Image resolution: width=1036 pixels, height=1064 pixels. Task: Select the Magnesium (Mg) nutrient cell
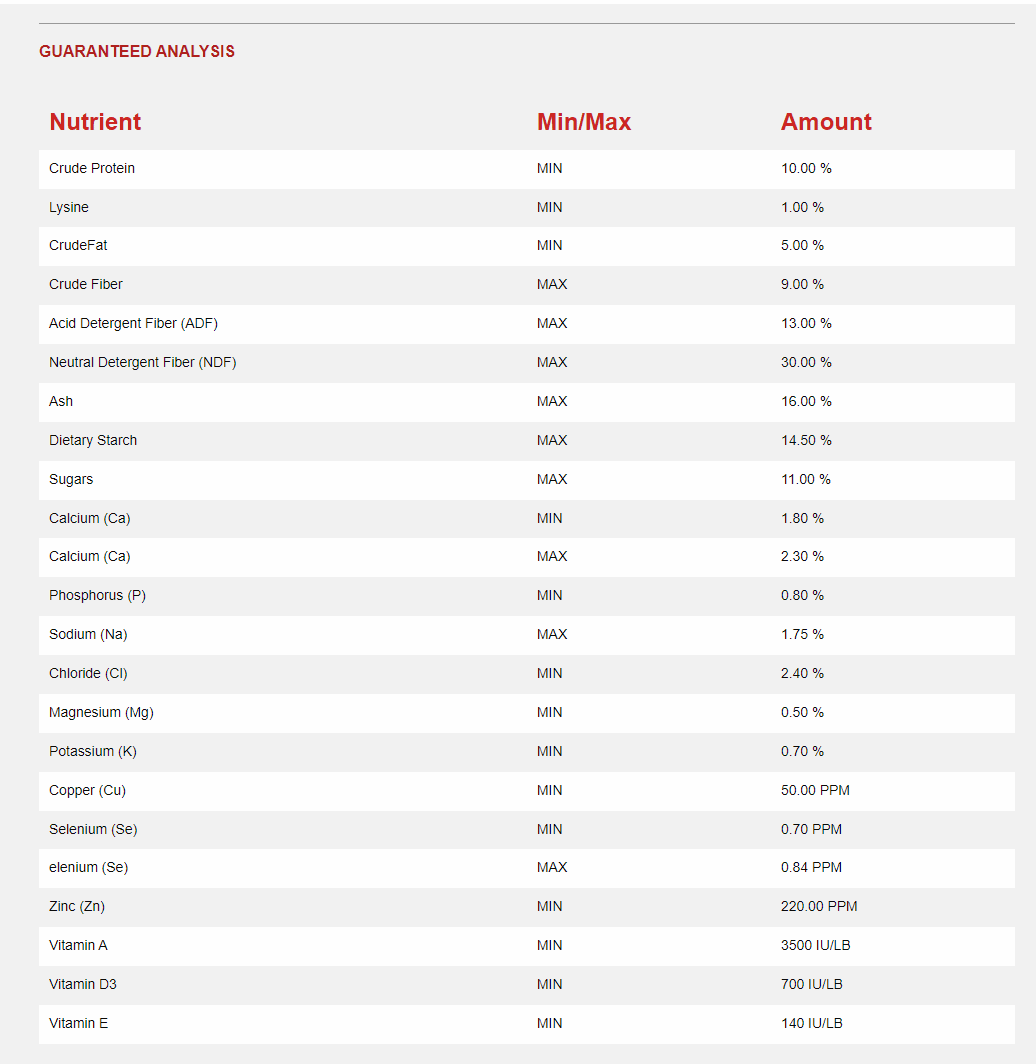101,712
